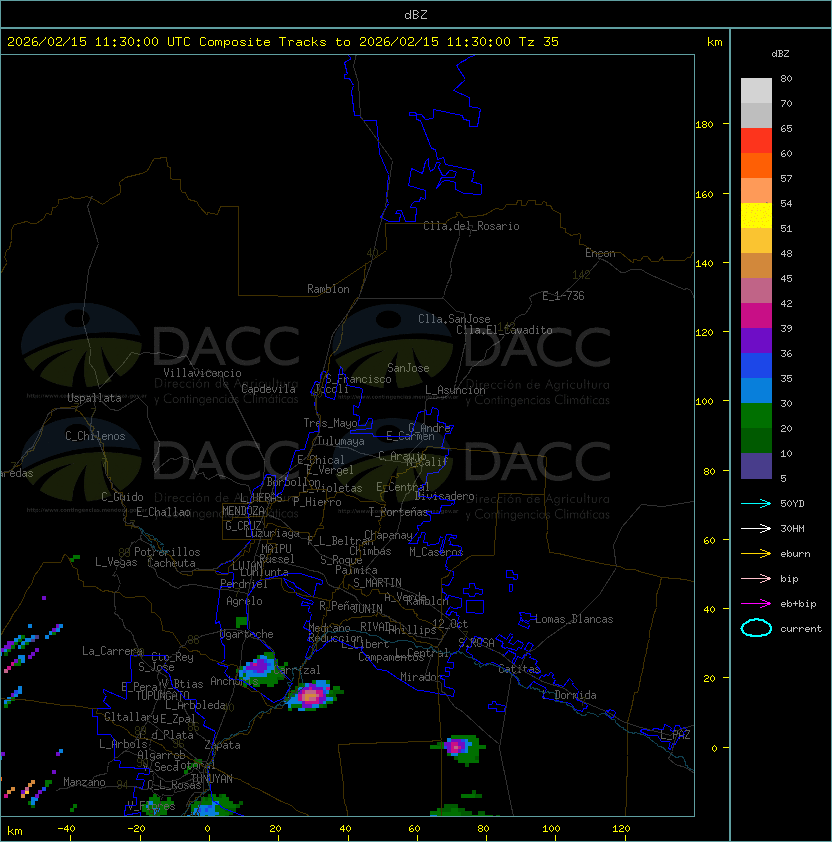Pick the light gray legend swatch between 80 and 70
The image size is (832, 842).
coord(756,91)
